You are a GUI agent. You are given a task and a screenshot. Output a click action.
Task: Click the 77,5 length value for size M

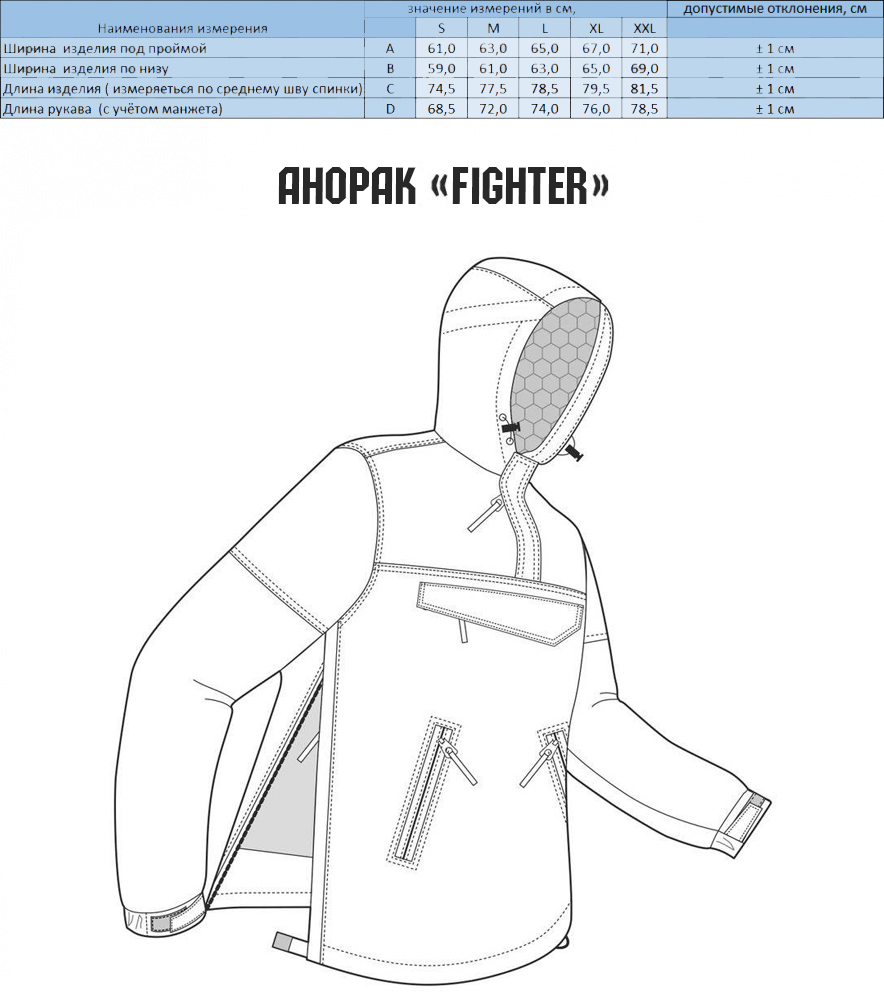493,89
